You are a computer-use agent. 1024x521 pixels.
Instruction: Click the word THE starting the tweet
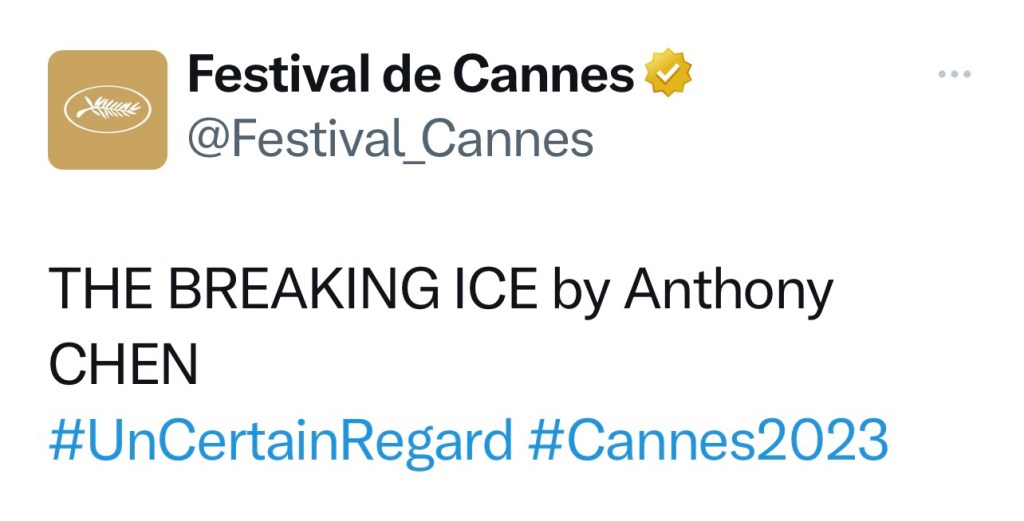(101, 292)
